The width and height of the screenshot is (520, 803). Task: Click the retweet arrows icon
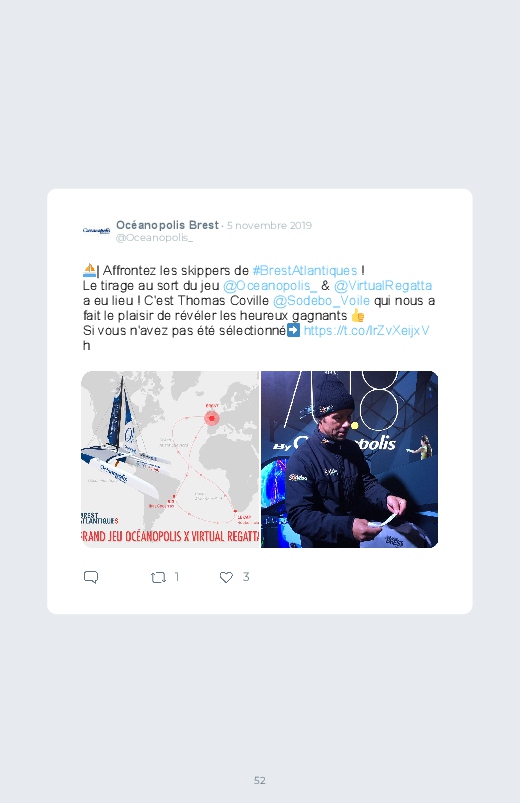pyautogui.click(x=158, y=578)
